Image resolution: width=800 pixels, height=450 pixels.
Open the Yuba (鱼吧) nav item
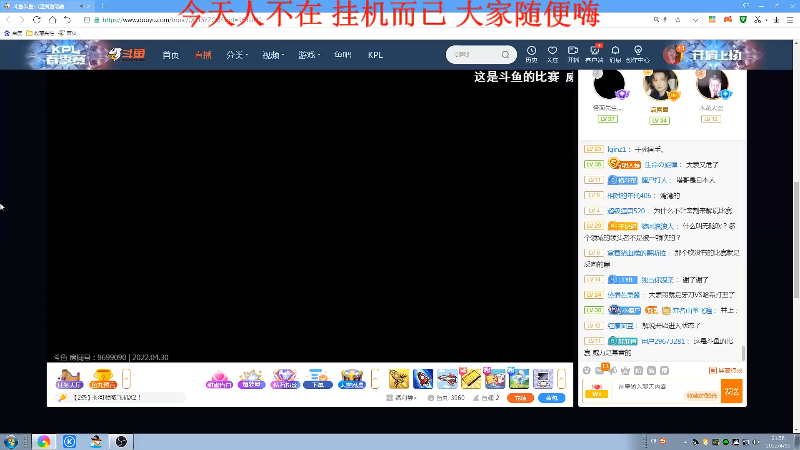click(x=342, y=55)
